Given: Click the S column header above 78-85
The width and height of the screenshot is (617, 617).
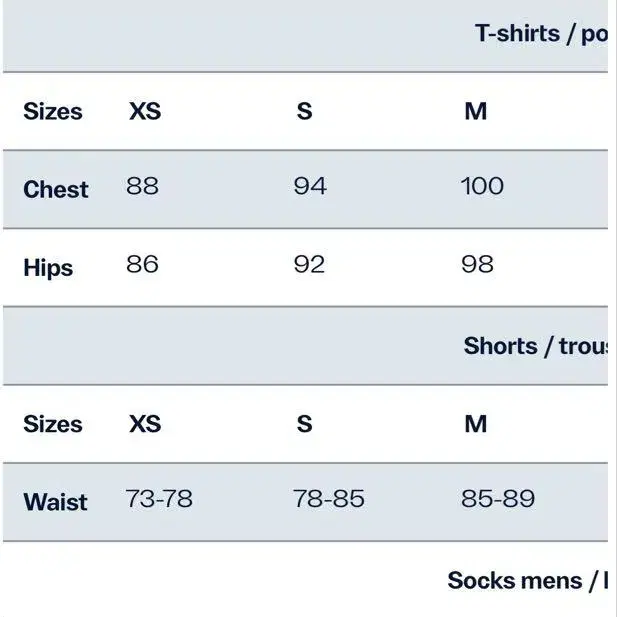Looking at the screenshot, I should point(304,424).
